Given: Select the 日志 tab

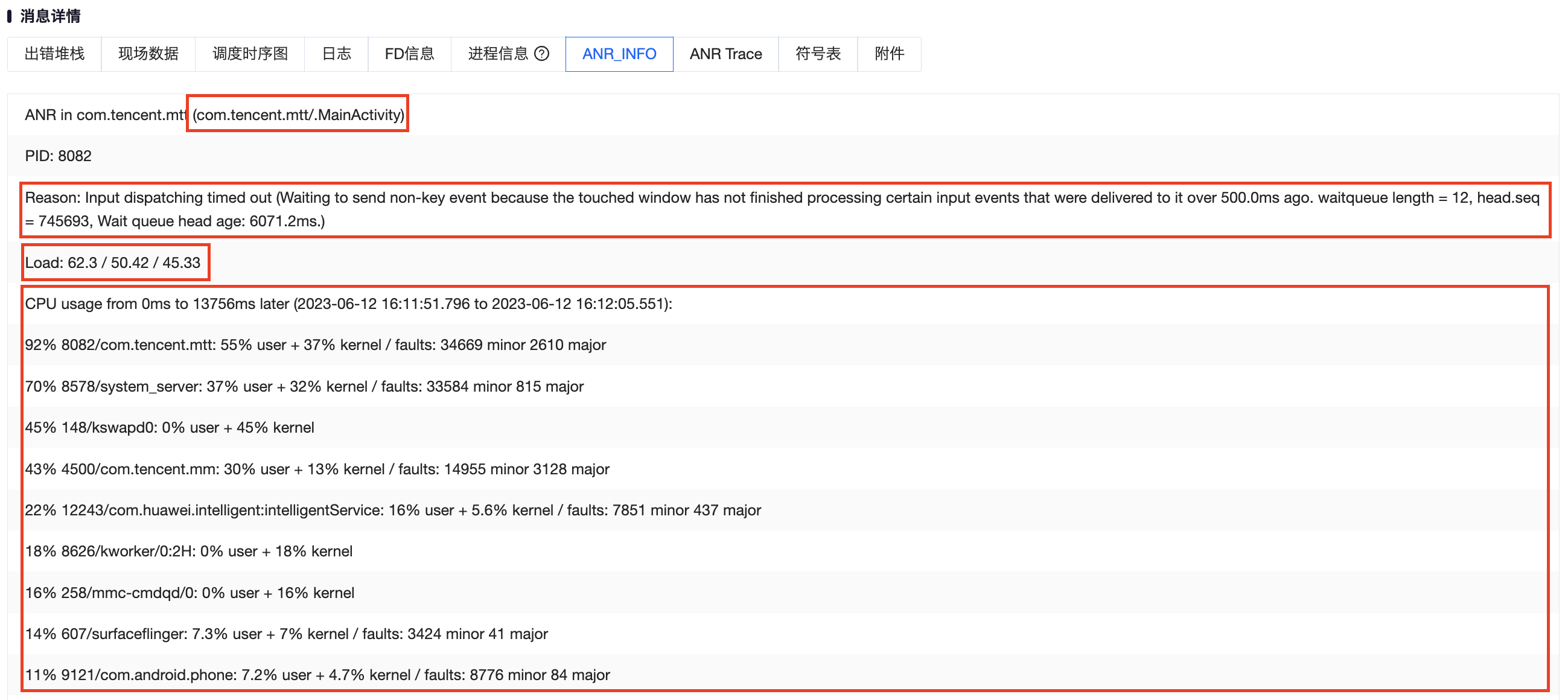Looking at the screenshot, I should pyautogui.click(x=336, y=54).
